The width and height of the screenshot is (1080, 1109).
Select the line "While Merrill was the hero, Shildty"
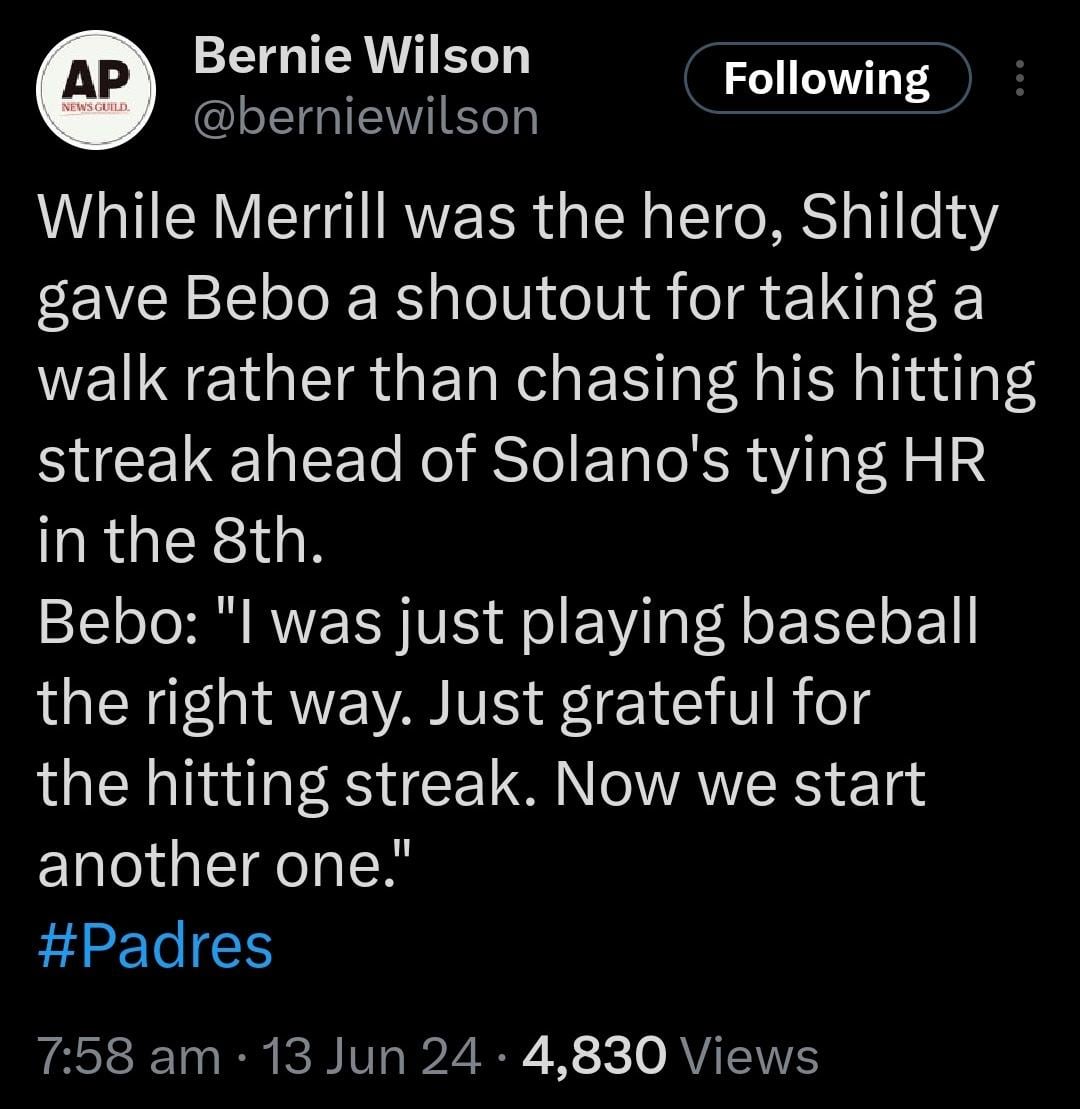[518, 217]
